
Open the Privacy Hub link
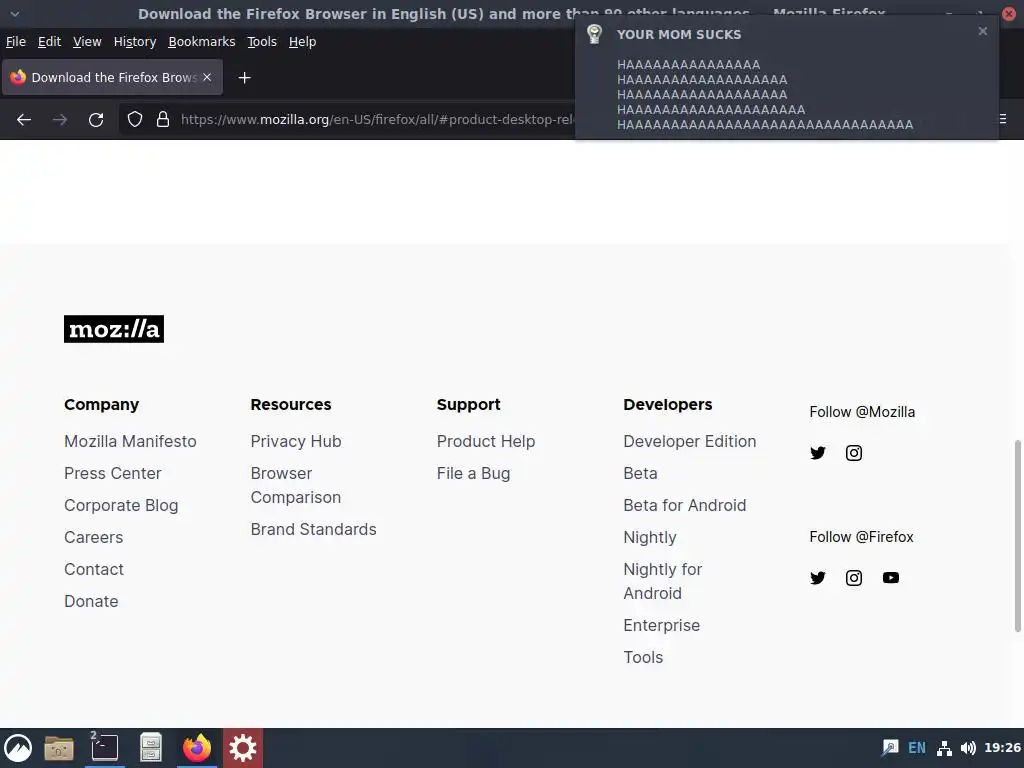296,441
